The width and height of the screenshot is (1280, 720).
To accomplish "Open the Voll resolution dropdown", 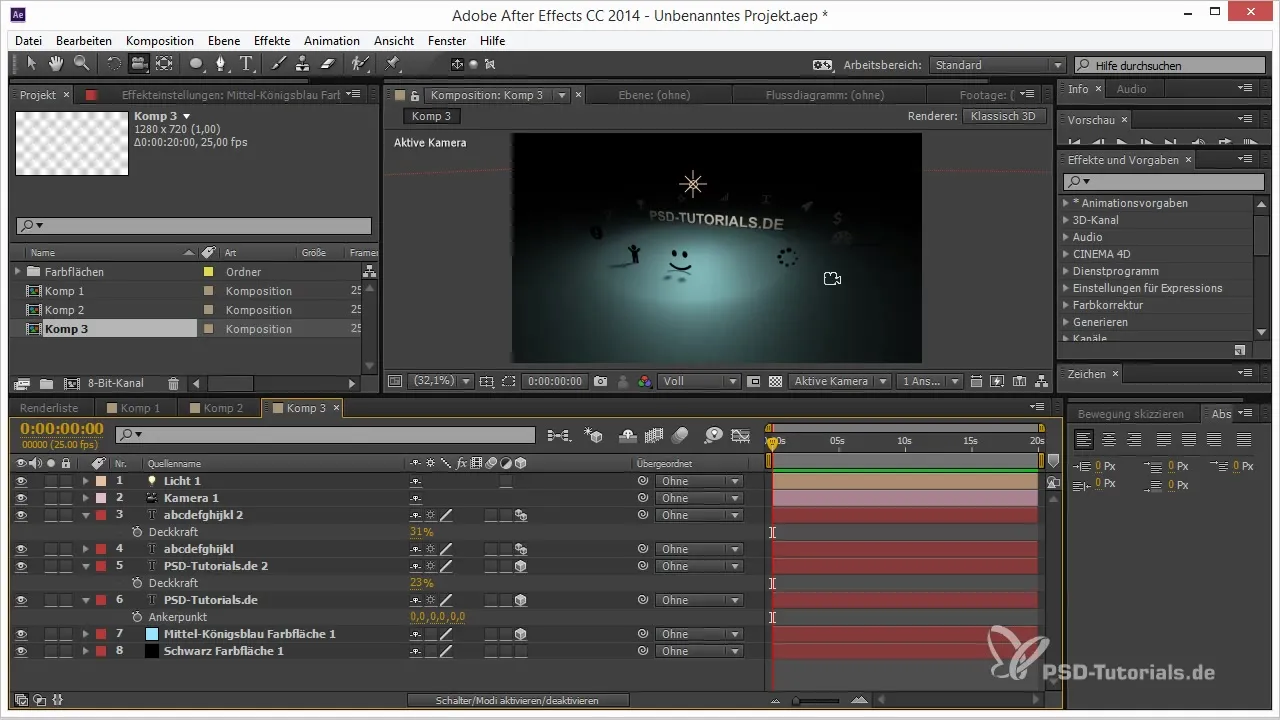I will point(699,382).
